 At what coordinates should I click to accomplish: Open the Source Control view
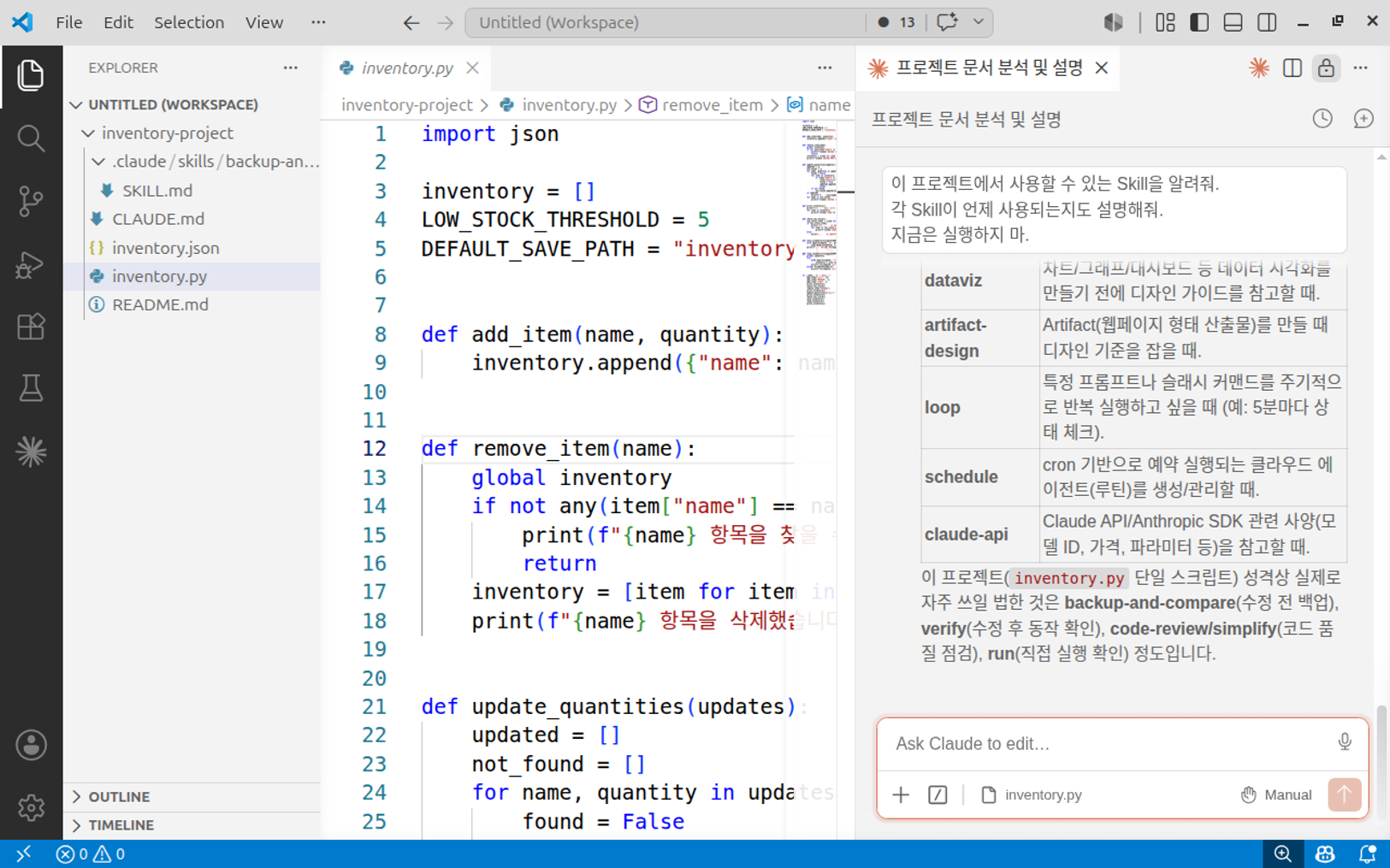coord(31,201)
